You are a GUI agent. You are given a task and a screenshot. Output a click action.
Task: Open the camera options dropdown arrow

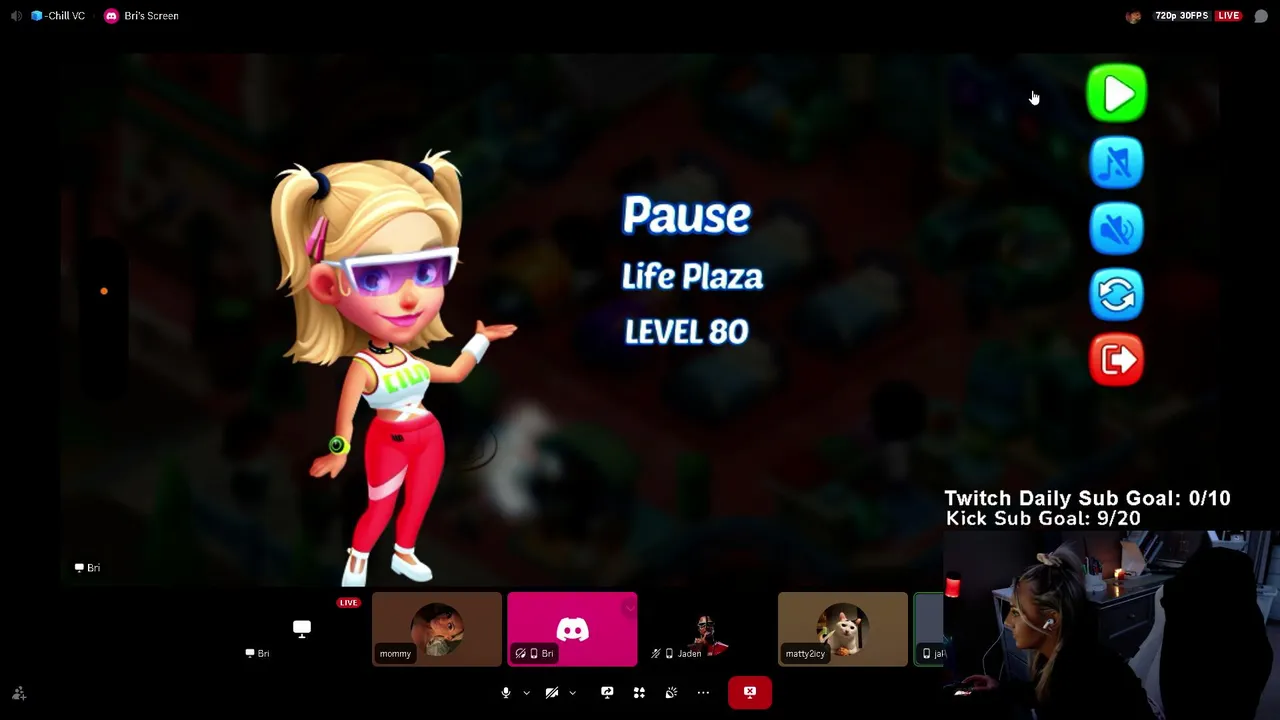572,693
